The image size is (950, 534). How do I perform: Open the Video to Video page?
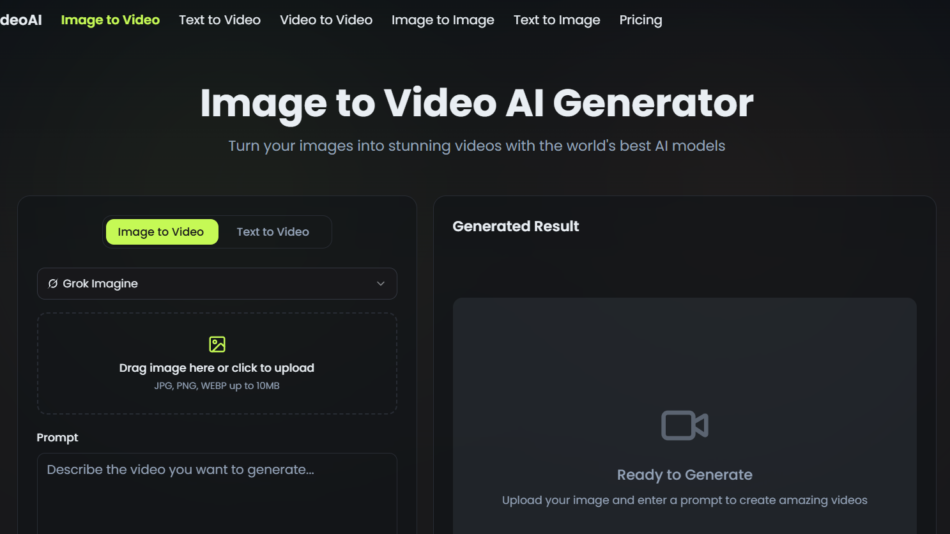click(326, 20)
